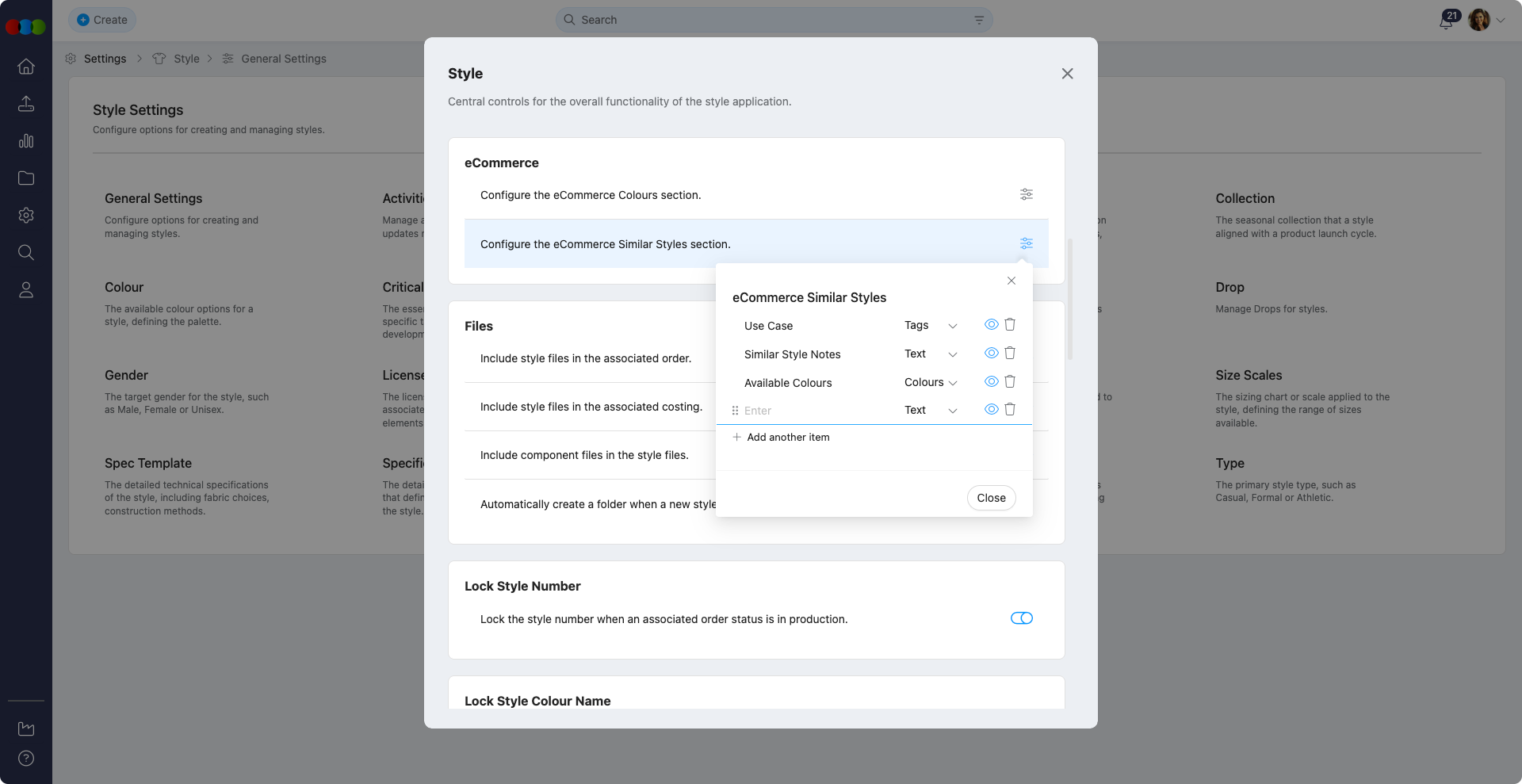Toggle visibility of Use Case item

coord(991,324)
